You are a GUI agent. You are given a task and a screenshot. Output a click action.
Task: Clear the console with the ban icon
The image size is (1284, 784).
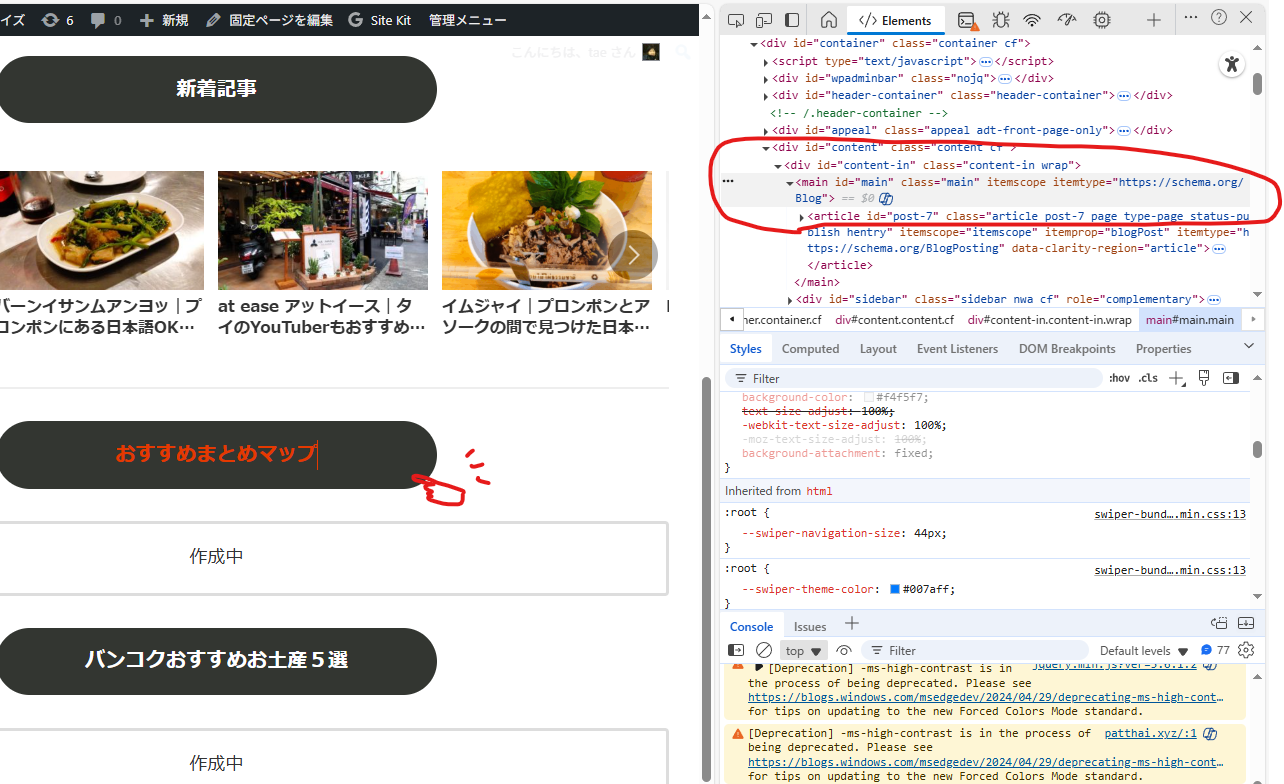pos(764,650)
